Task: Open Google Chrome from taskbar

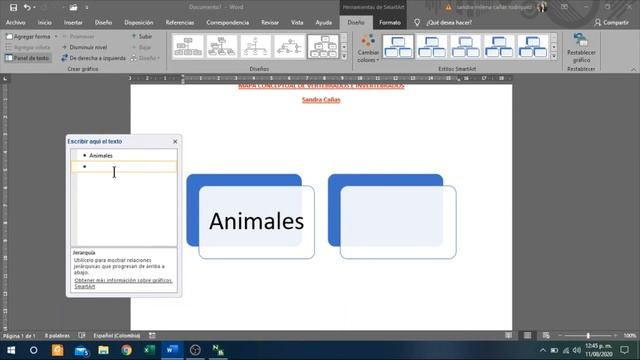Action: 127,350
